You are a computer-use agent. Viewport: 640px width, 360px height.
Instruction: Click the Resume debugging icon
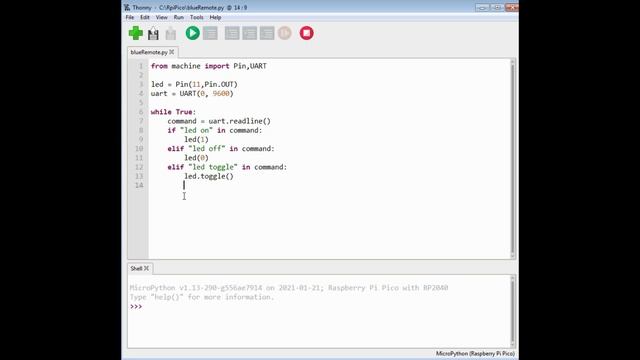coord(284,33)
